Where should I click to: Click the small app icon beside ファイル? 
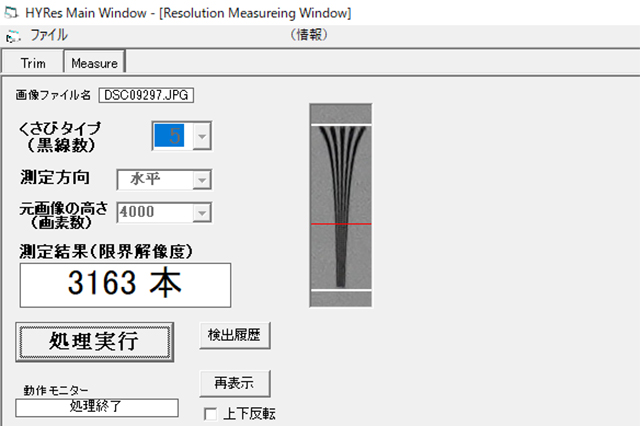pyautogui.click(x=13, y=35)
